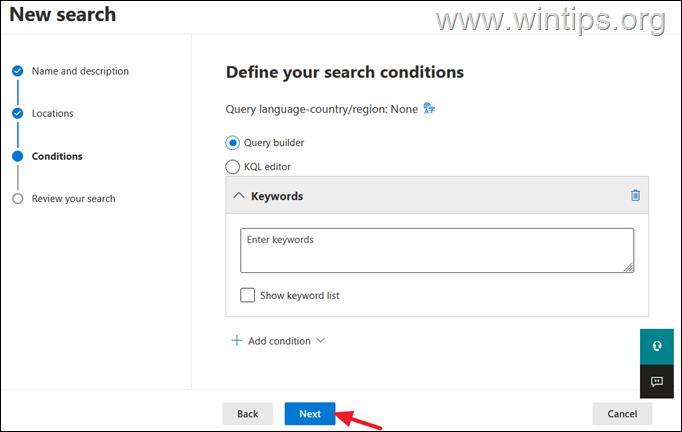Click the Back button
The height and width of the screenshot is (432, 682).
(247, 413)
